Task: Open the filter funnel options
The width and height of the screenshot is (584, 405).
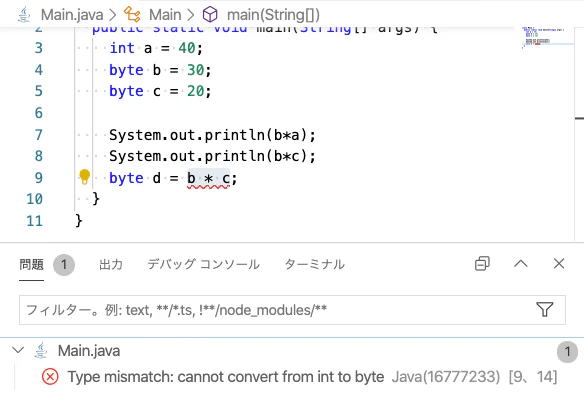Action: [x=545, y=310]
